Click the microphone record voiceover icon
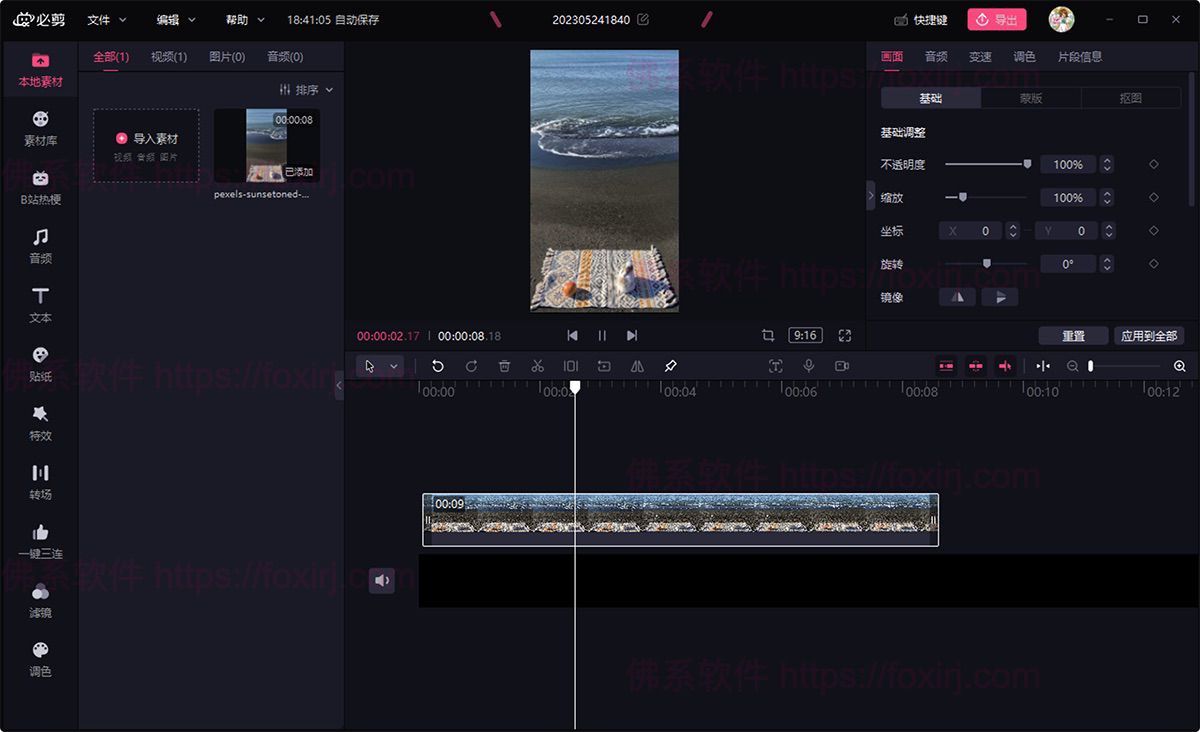This screenshot has width=1200, height=732. (809, 366)
